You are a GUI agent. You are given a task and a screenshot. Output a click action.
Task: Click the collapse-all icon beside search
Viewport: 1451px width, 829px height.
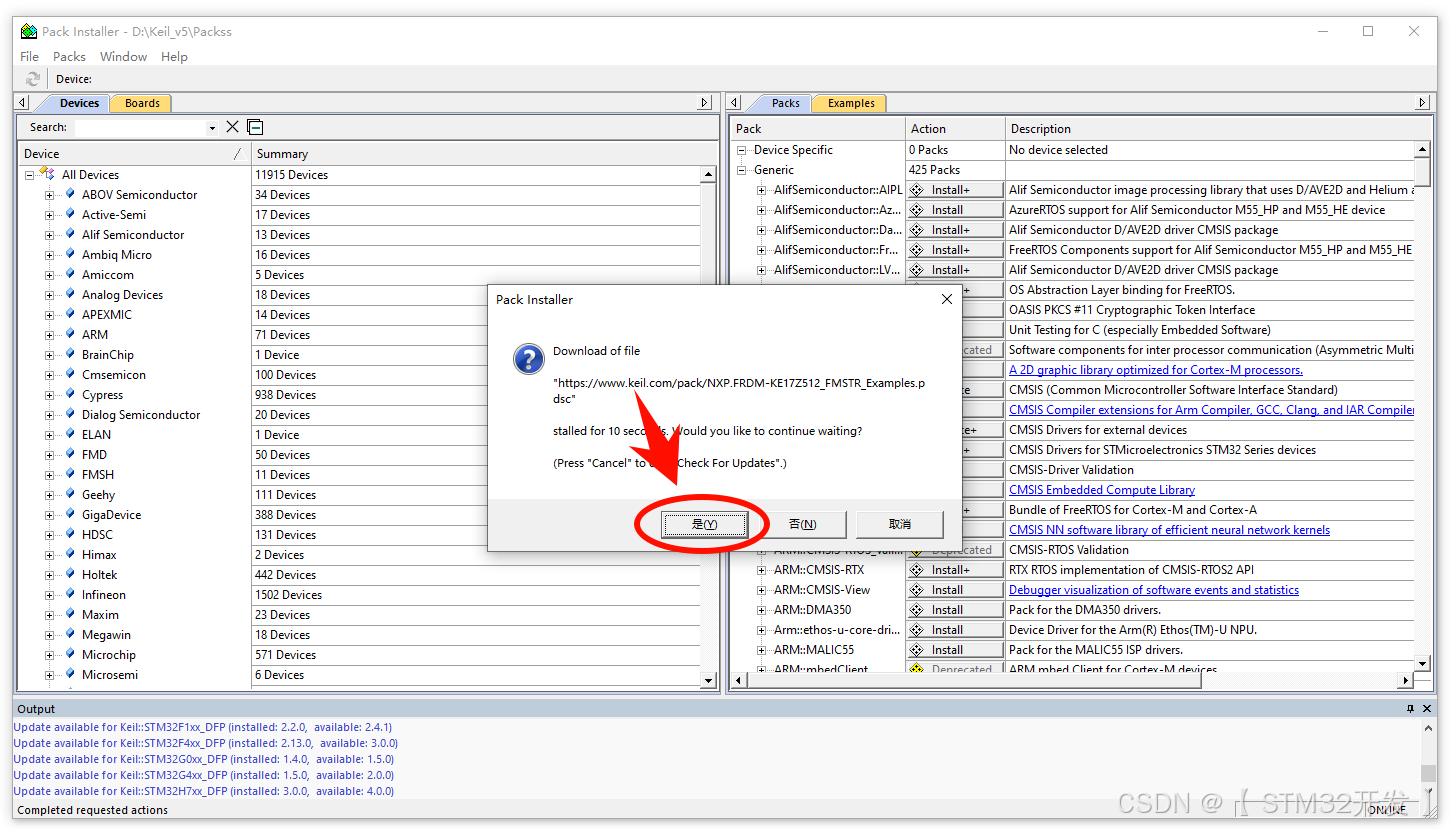click(255, 127)
